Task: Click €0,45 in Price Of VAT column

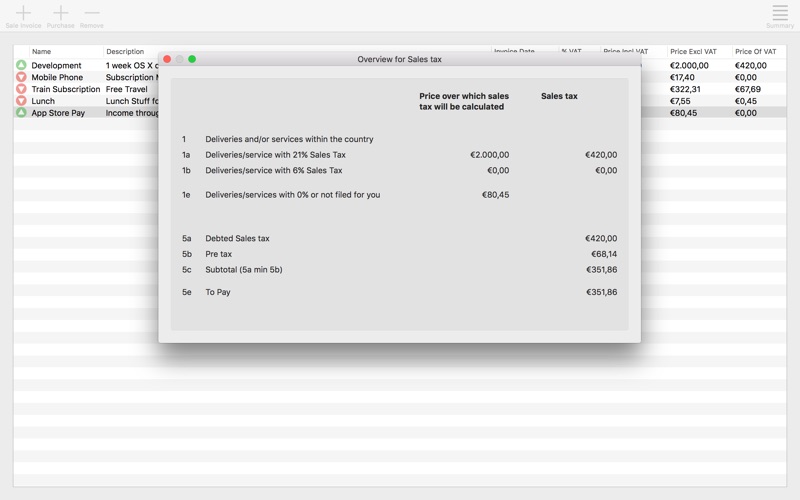Action: click(745, 101)
